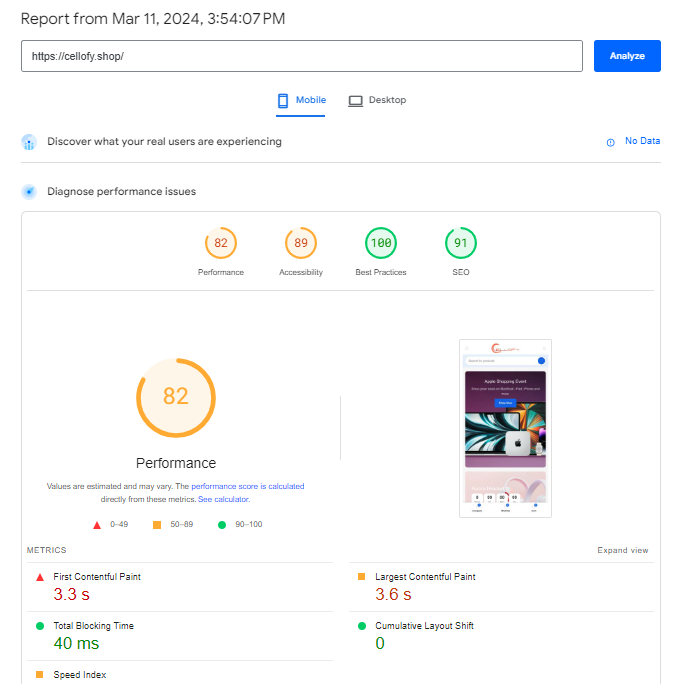Click the Cumulative Layout Shift value 0
The image size is (681, 684).
pos(380,643)
